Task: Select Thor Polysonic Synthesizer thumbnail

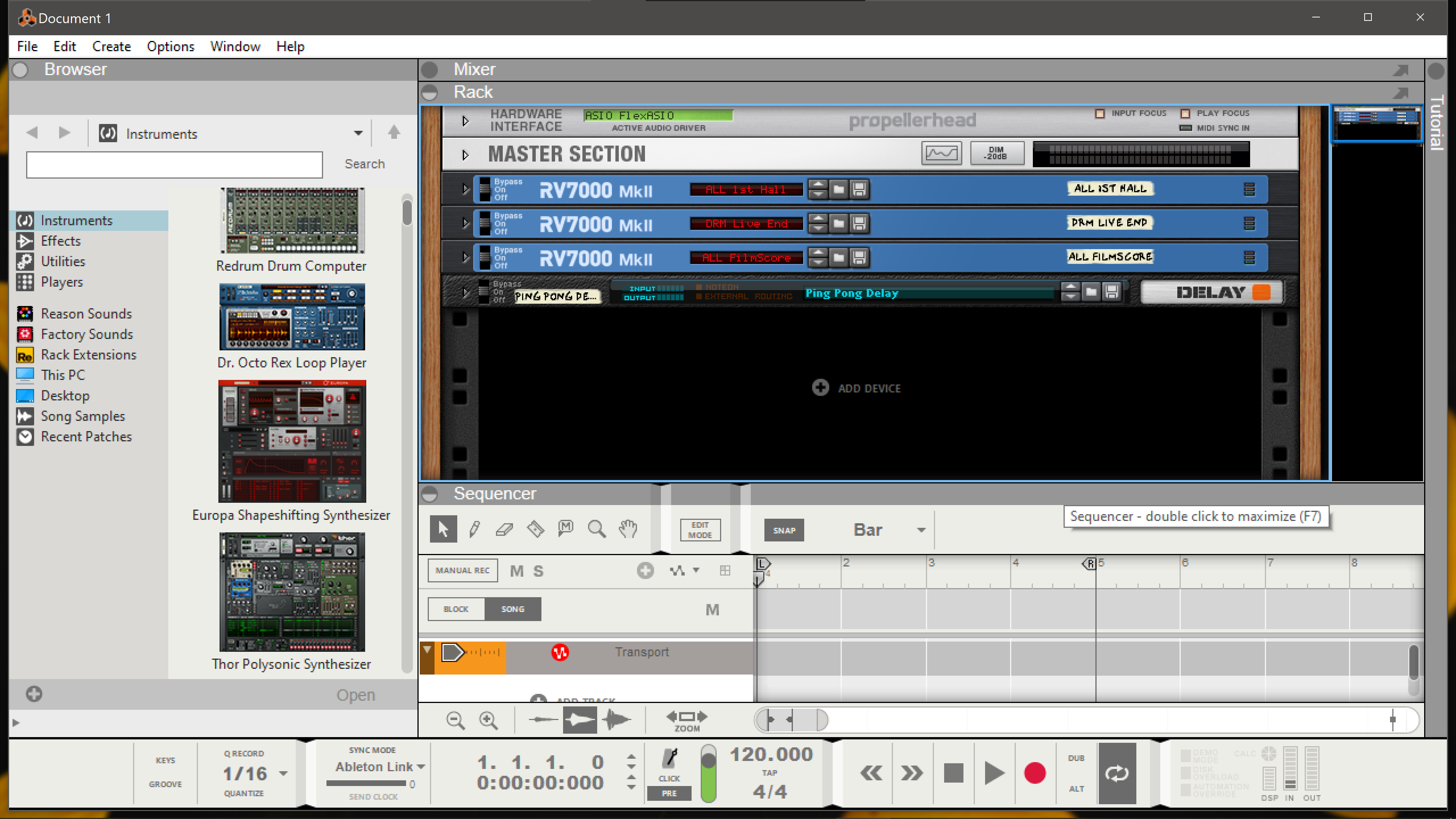Action: [x=292, y=592]
